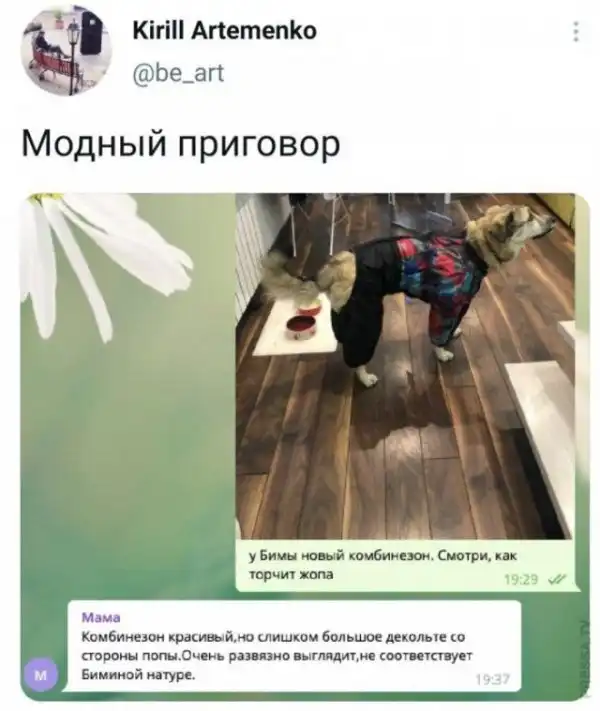Click the 19:37 message timestamp
The image size is (600, 711).
click(493, 679)
